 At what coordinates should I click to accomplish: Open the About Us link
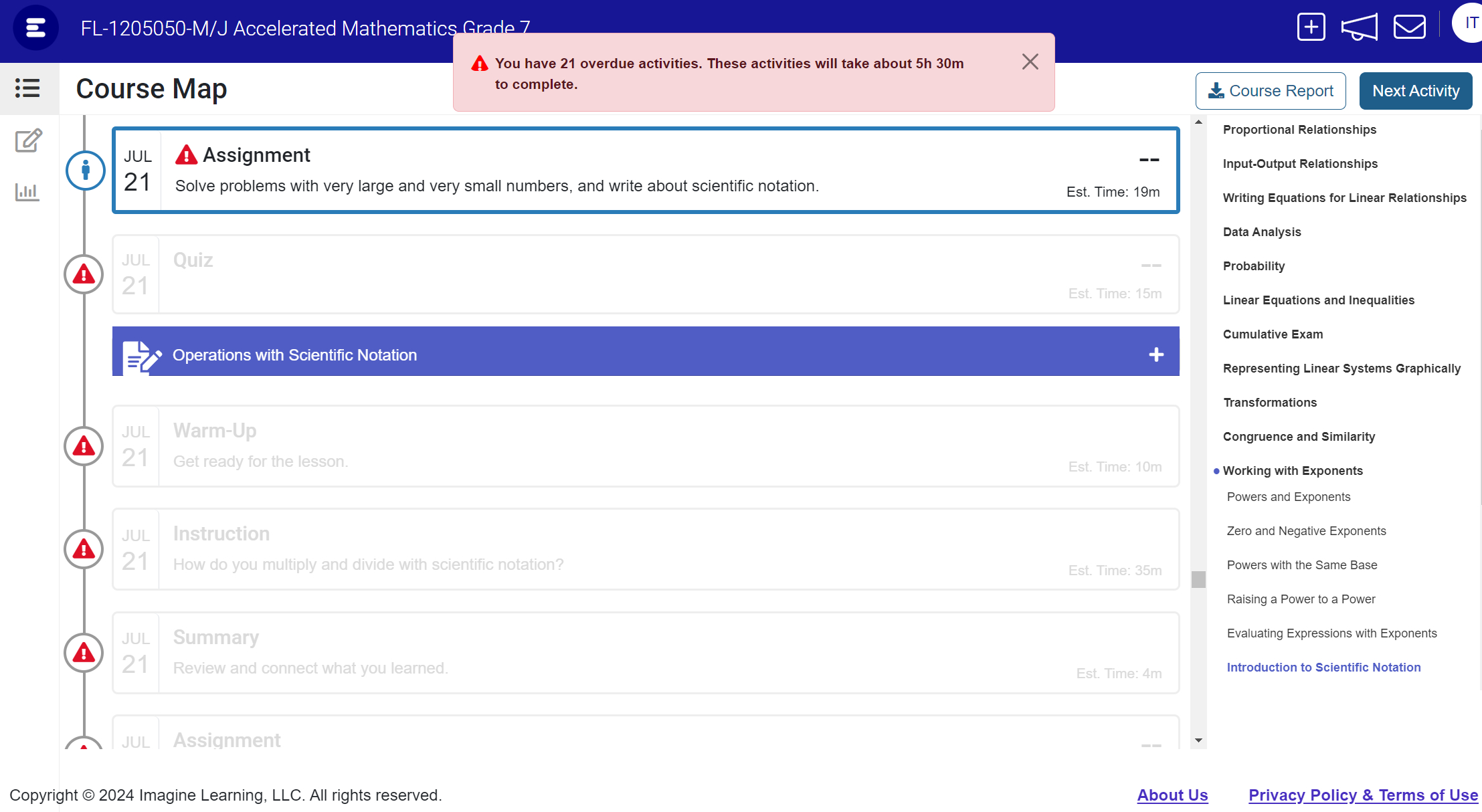[x=1172, y=795]
